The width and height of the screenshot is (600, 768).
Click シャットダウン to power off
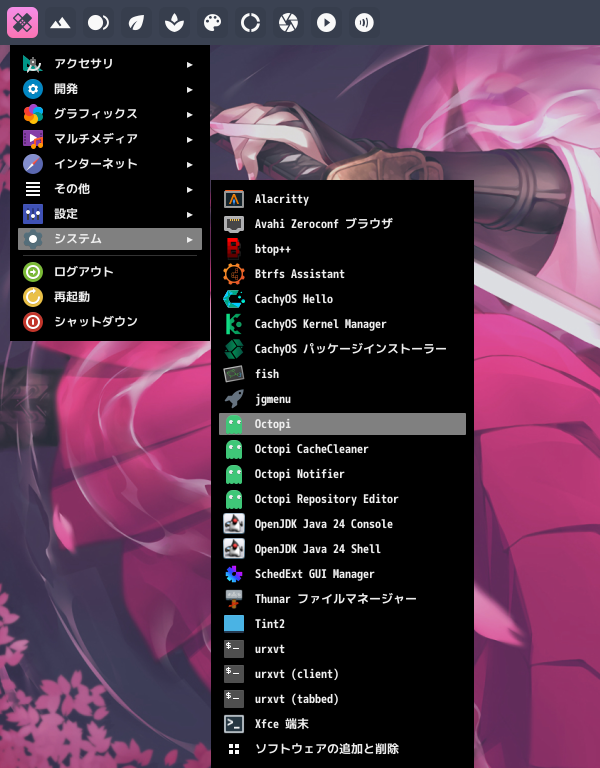point(110,322)
